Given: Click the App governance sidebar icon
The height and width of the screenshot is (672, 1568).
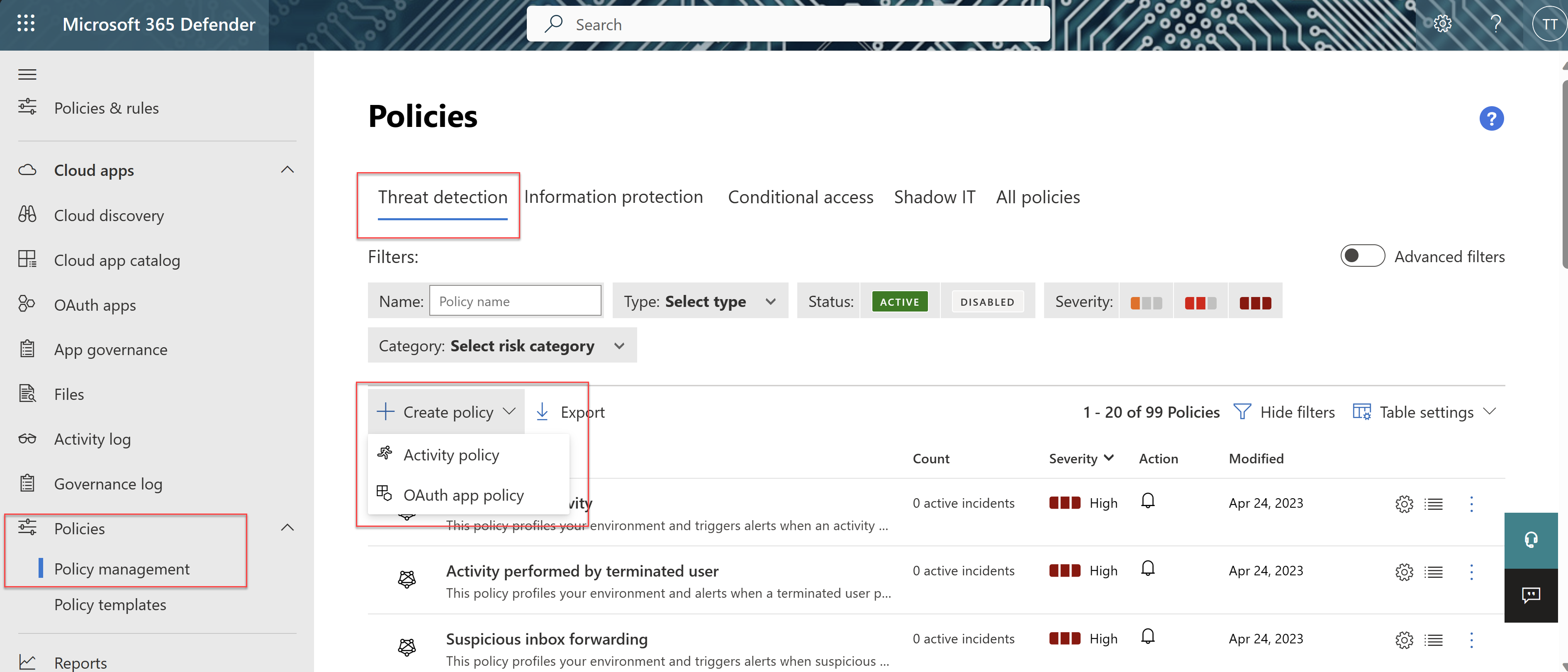Looking at the screenshot, I should [x=27, y=348].
